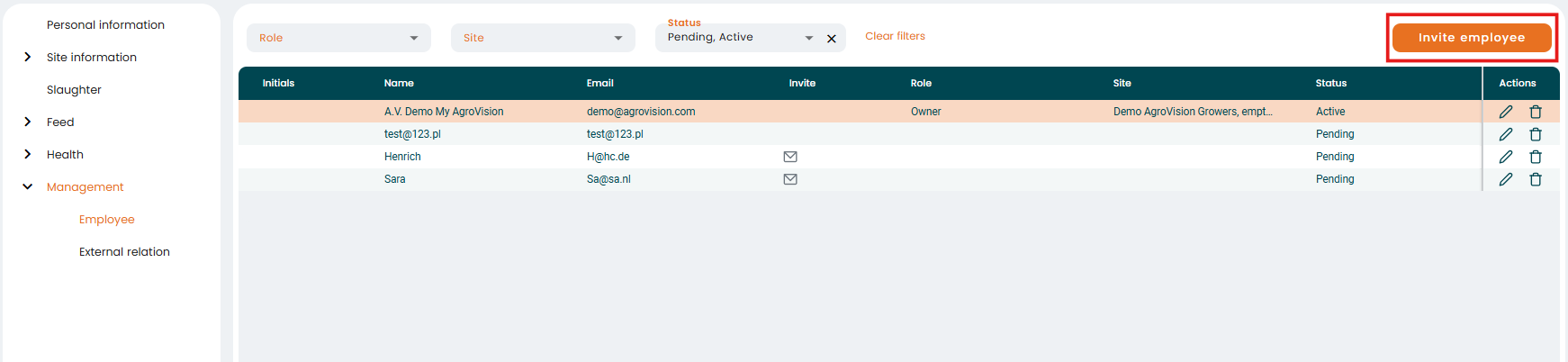Sort by the Initials column header
The width and height of the screenshot is (1568, 362).
pos(278,83)
